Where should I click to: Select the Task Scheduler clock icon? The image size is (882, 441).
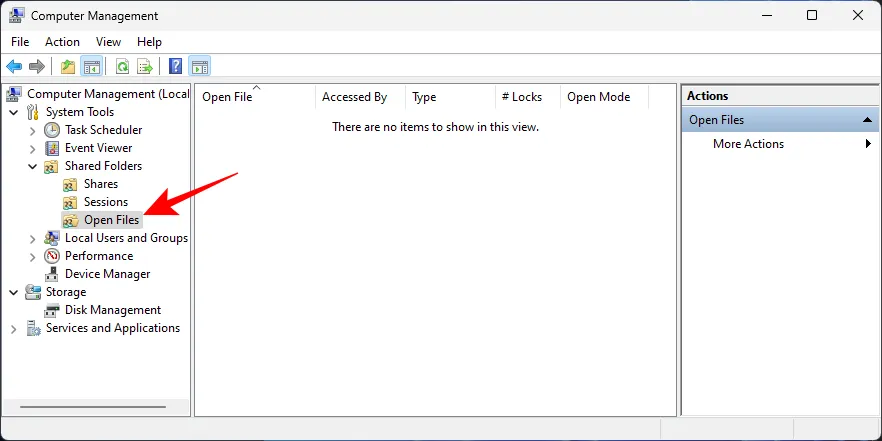(52, 130)
